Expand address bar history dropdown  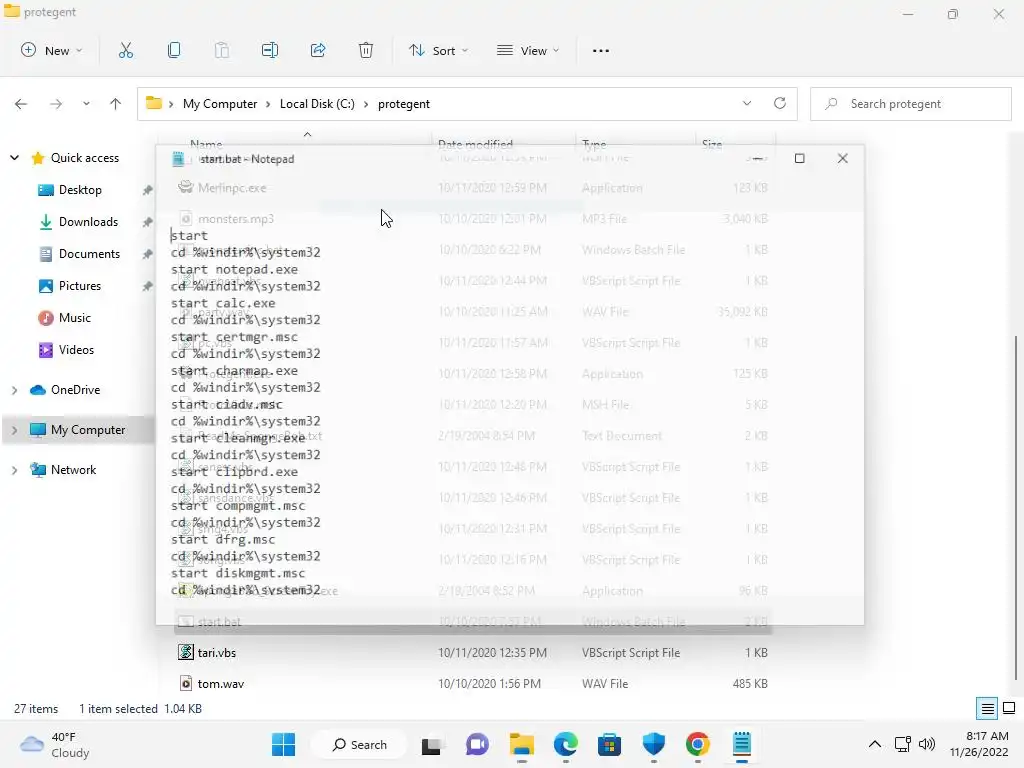pyautogui.click(x=747, y=103)
